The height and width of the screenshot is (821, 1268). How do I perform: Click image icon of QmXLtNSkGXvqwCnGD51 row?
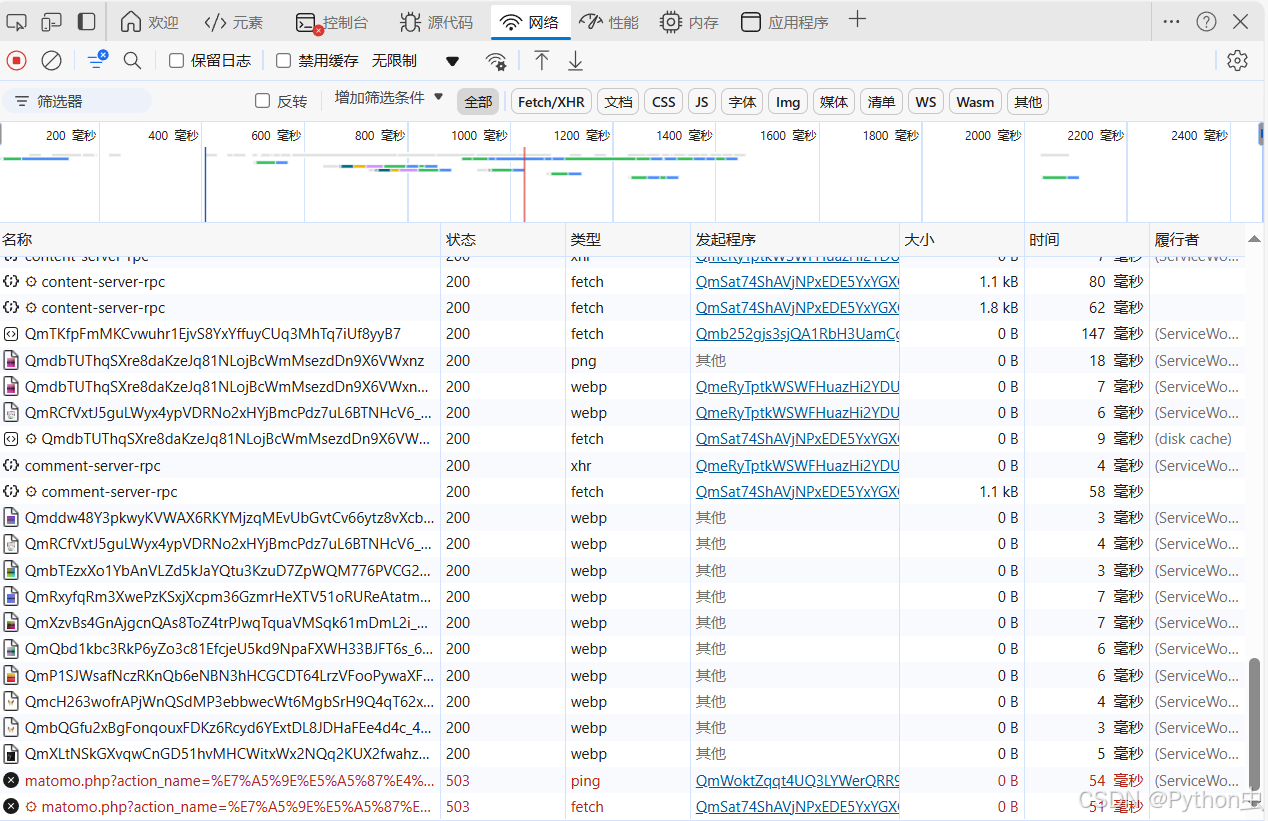11,754
